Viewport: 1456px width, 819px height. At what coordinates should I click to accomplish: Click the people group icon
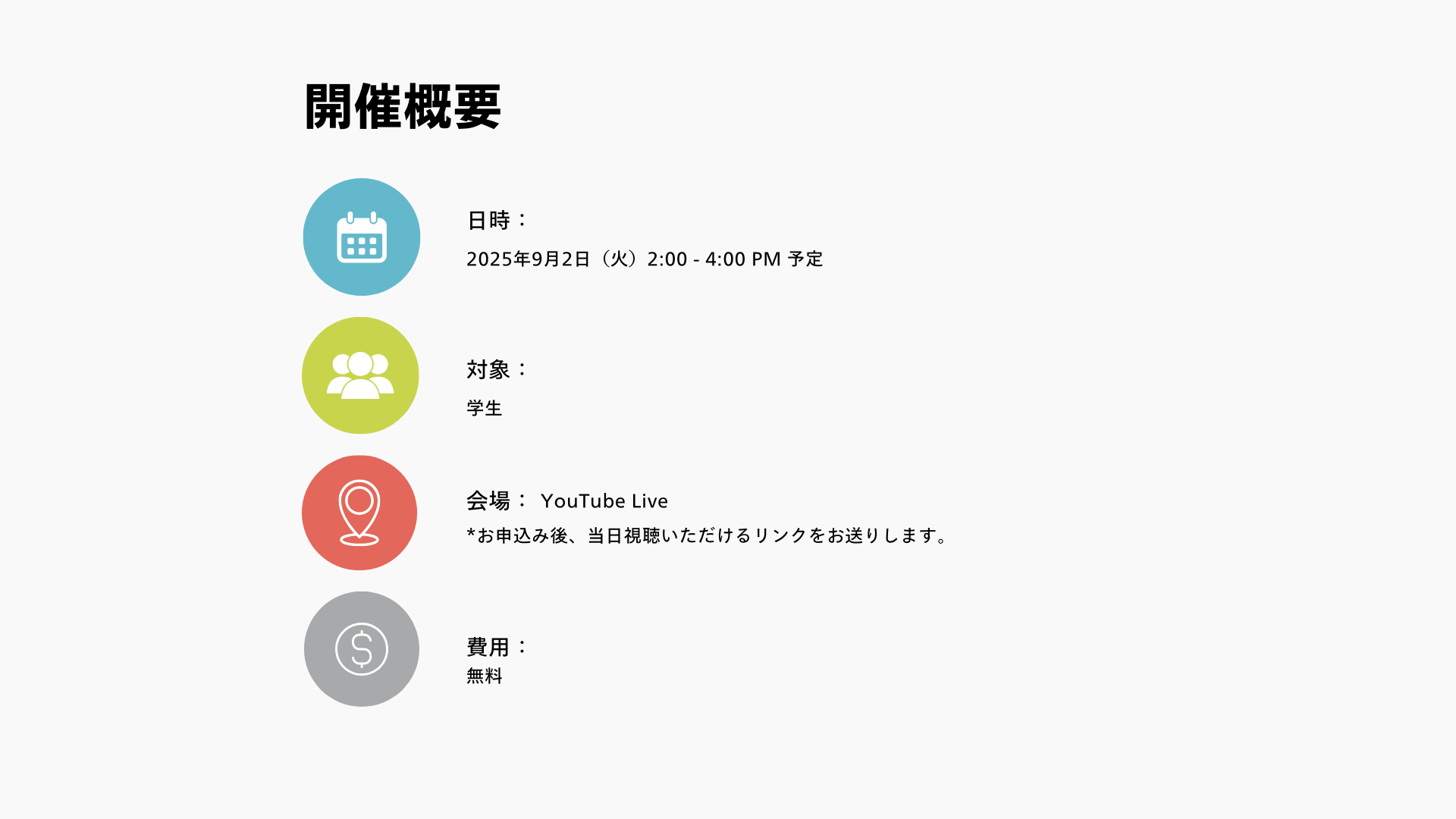[360, 375]
